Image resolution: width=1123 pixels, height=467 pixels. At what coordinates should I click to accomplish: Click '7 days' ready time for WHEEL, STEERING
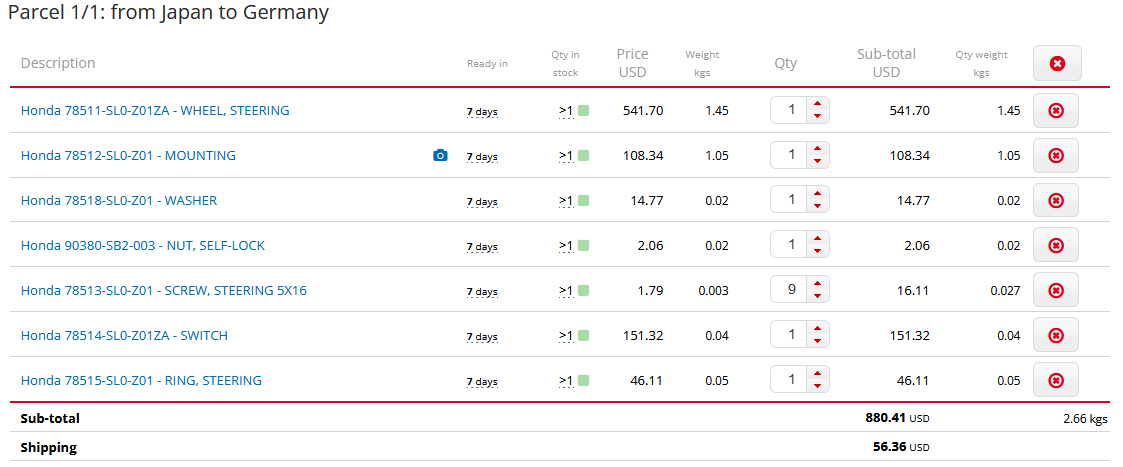coord(482,112)
